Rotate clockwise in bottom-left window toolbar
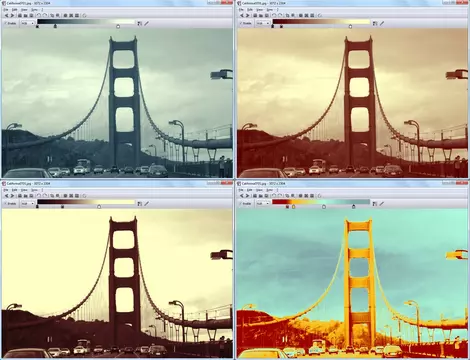 click(45, 196)
